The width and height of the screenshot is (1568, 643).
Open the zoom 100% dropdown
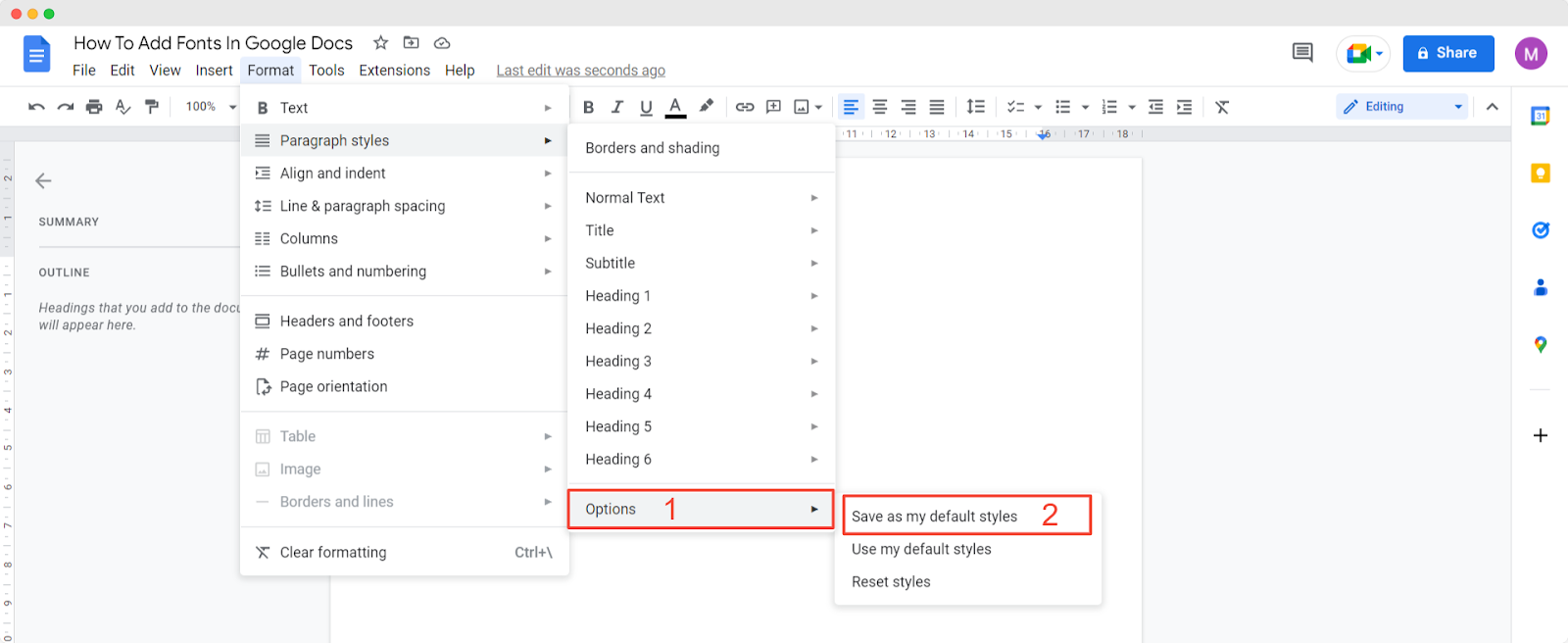211,107
